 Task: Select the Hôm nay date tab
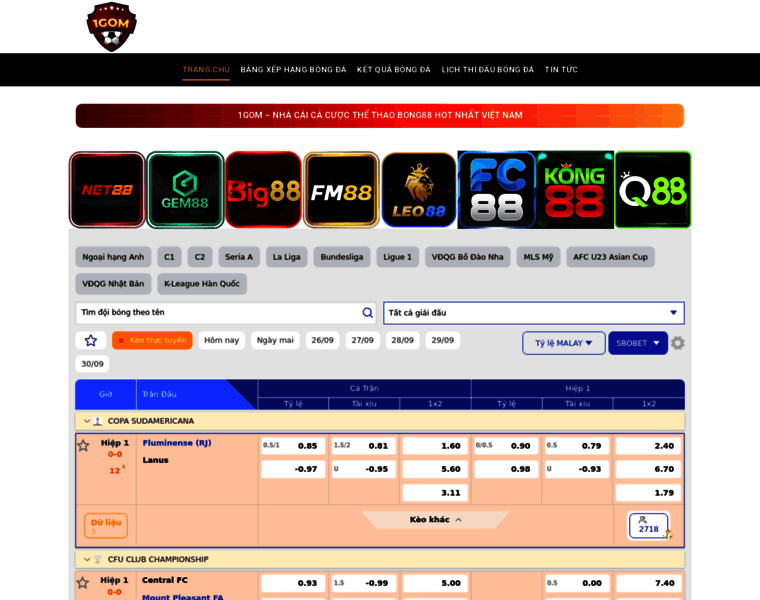(x=222, y=340)
